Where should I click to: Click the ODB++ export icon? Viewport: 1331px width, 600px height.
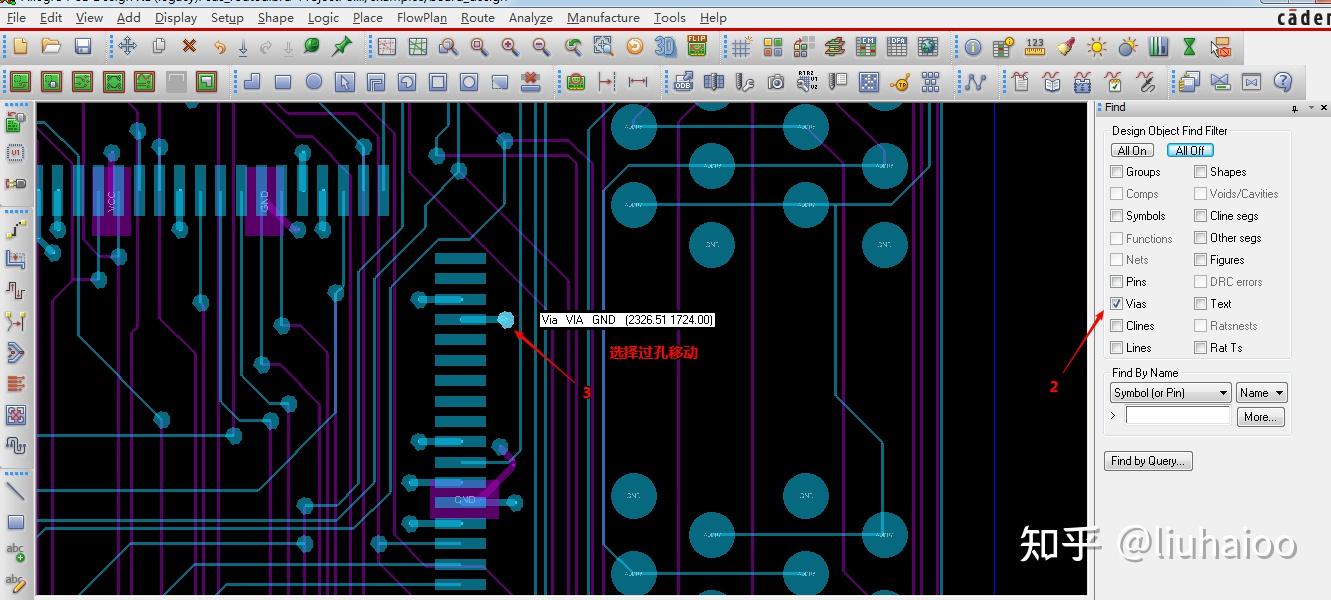[x=684, y=83]
